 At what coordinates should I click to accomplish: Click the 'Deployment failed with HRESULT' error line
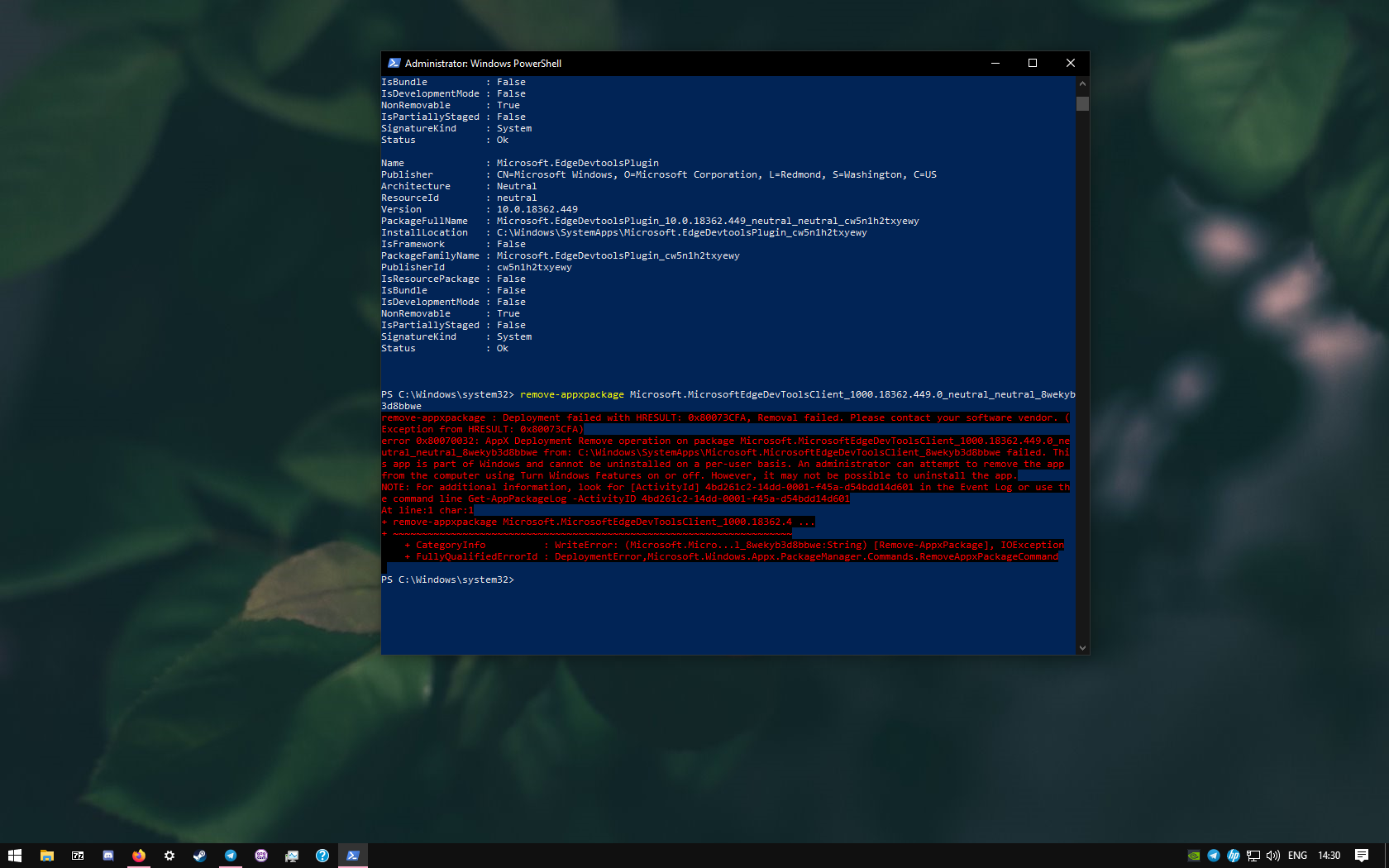pos(725,418)
